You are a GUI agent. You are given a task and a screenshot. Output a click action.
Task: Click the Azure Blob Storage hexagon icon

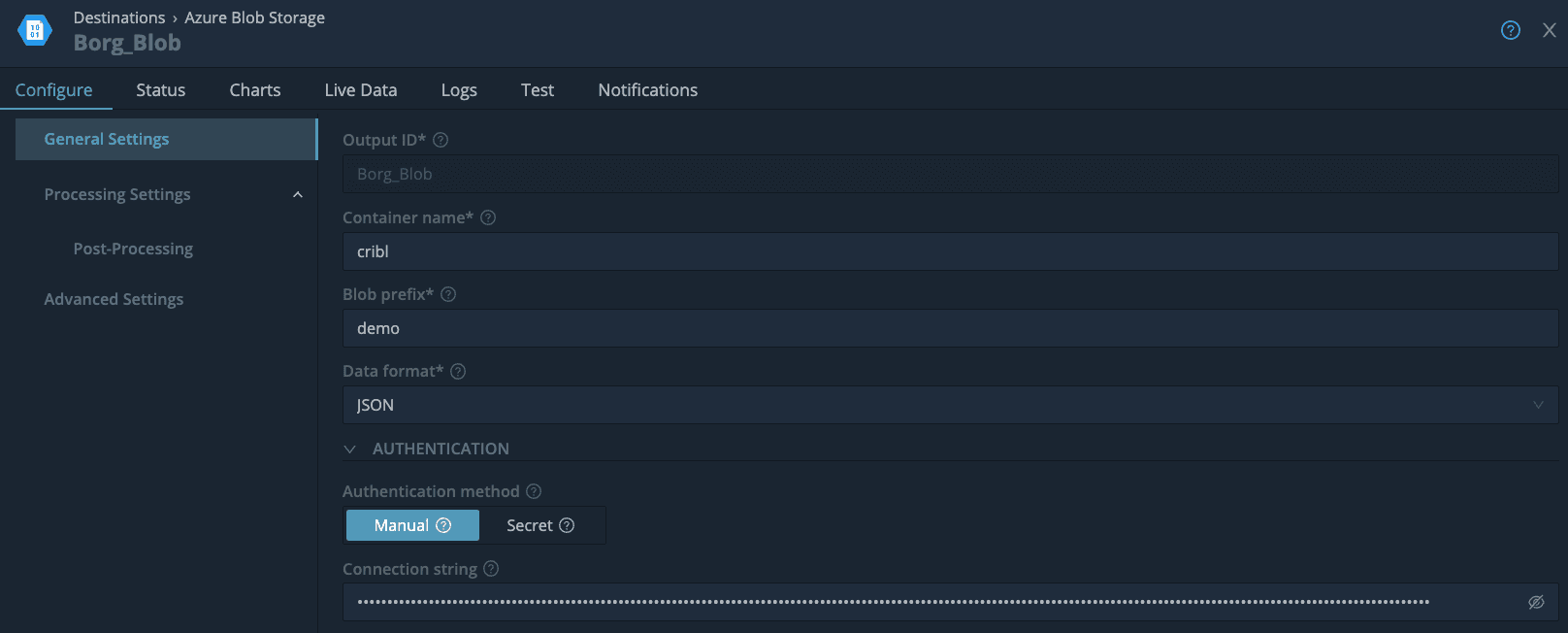(x=35, y=30)
